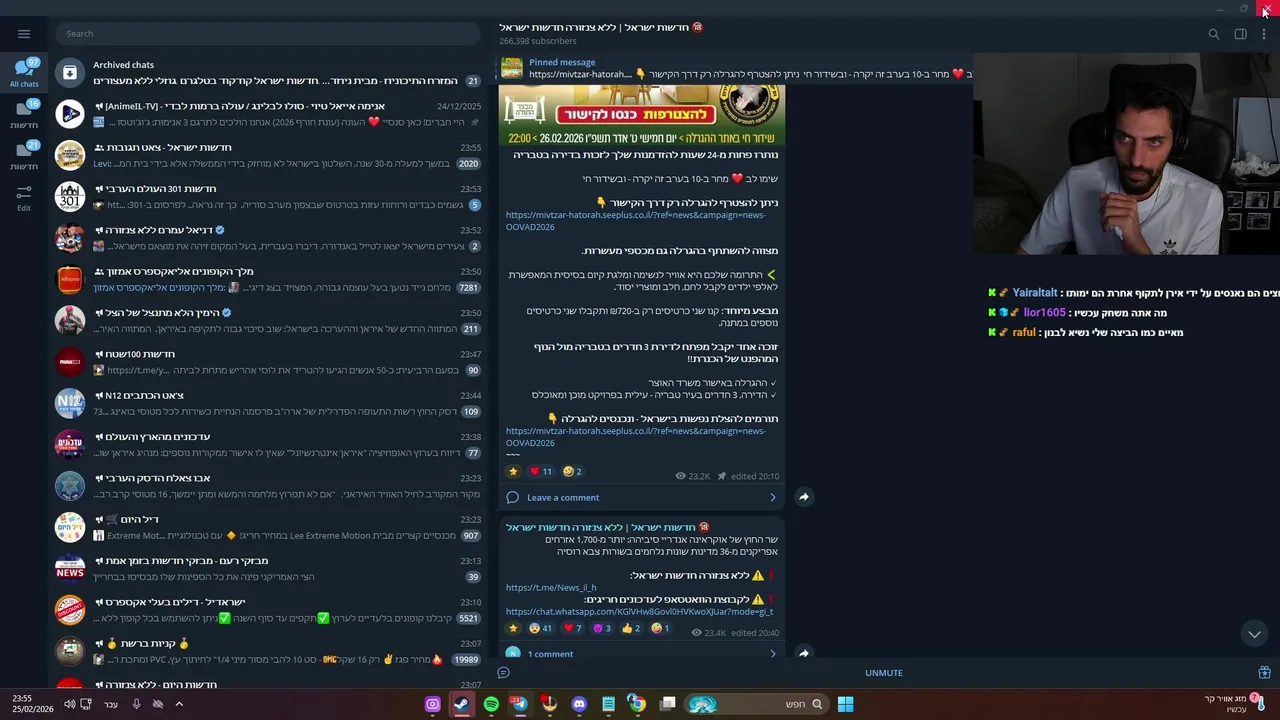The image size is (1280, 720).
Task: Open the חדשות 100שטח chat
Action: pyautogui.click(x=270, y=362)
